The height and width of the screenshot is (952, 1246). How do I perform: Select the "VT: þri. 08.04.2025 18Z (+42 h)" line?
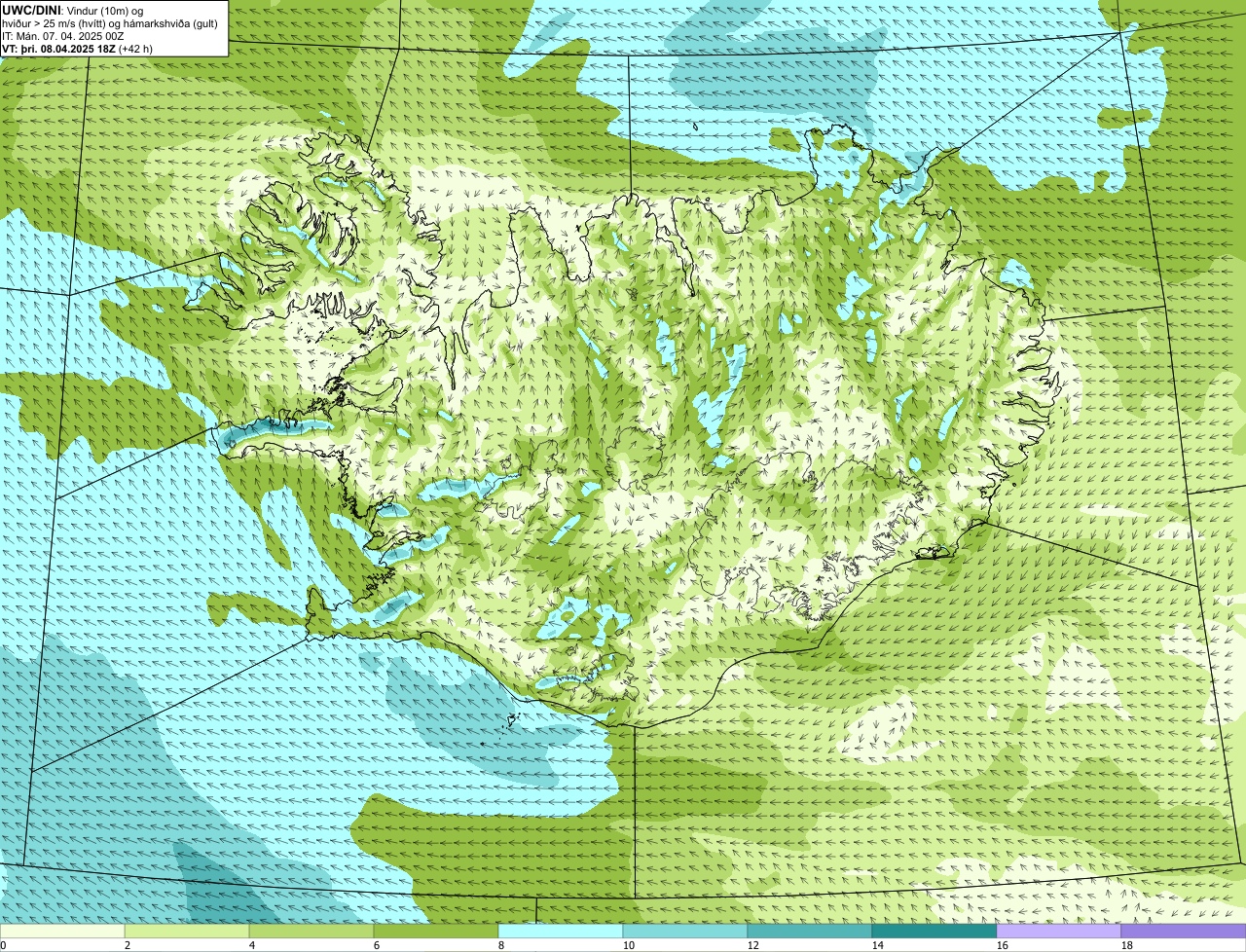[78, 48]
